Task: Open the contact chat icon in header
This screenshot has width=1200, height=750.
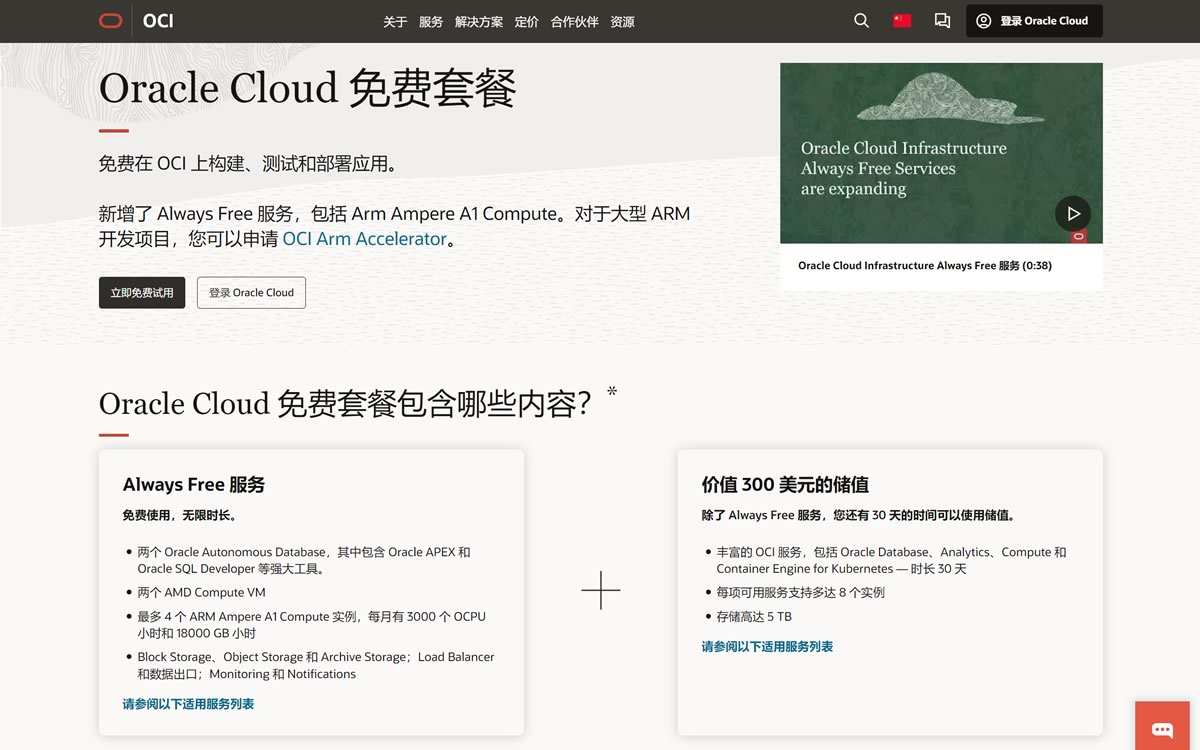Action: coord(942,21)
